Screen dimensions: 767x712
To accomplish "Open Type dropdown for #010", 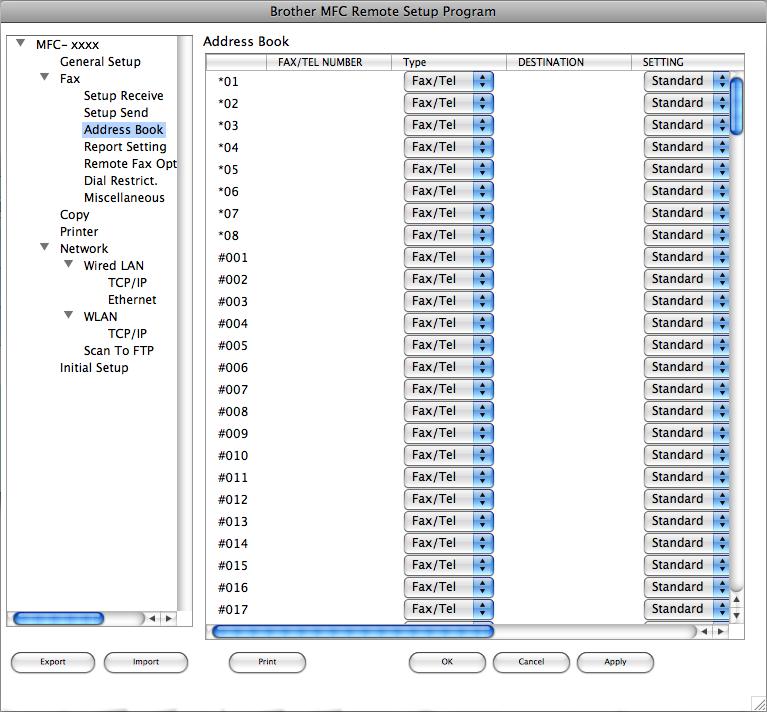I will [449, 455].
